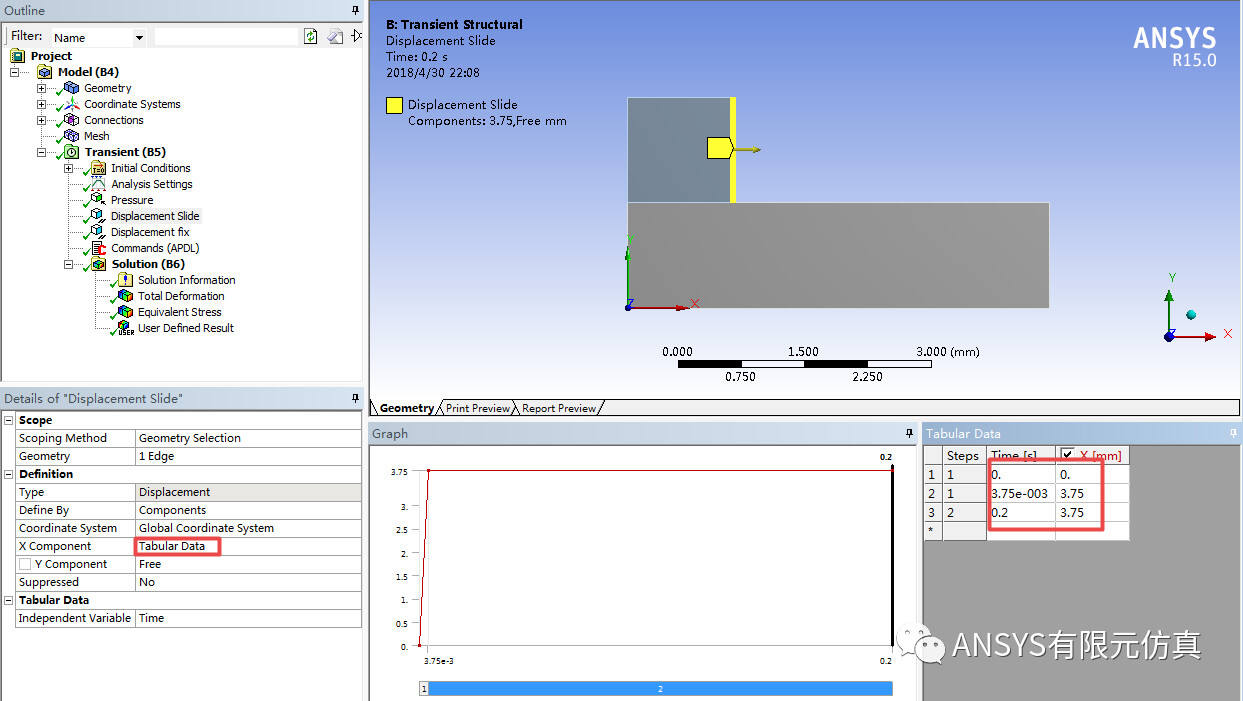
Task: Switch to the Report Preview tab
Action: 559,408
